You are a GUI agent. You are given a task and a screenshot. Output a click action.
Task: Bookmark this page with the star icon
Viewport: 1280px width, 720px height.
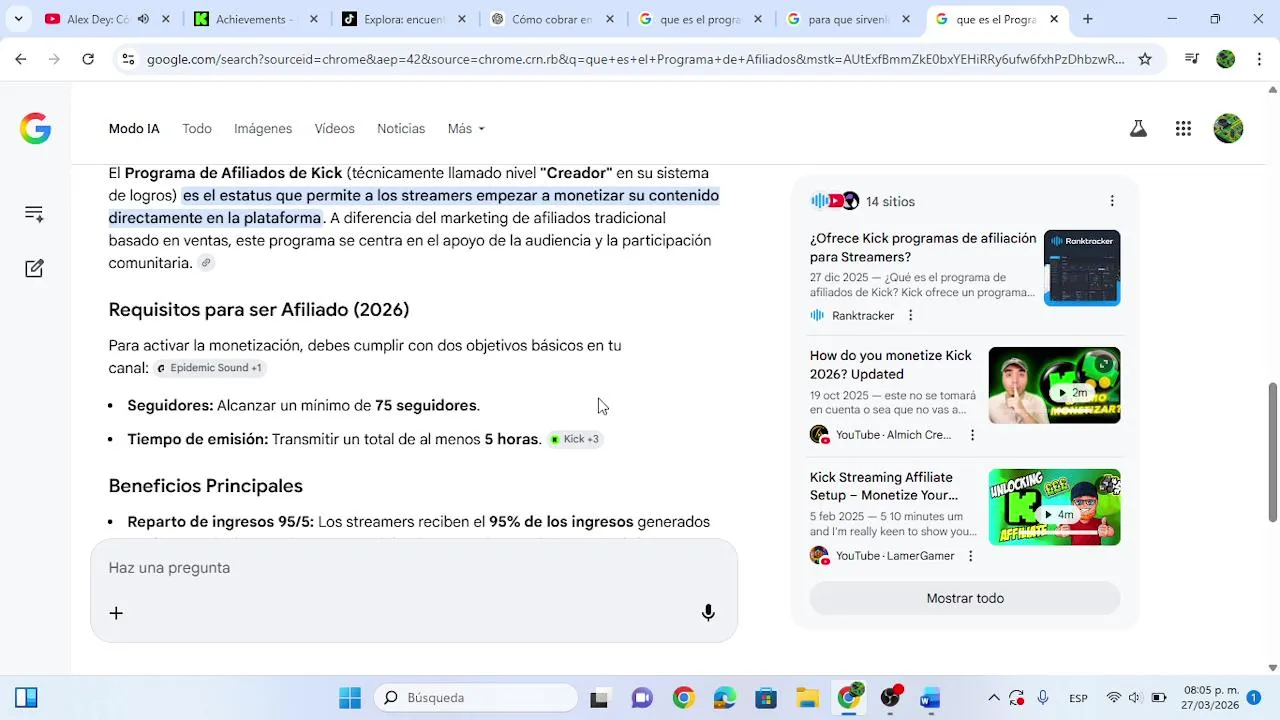pos(1145,59)
